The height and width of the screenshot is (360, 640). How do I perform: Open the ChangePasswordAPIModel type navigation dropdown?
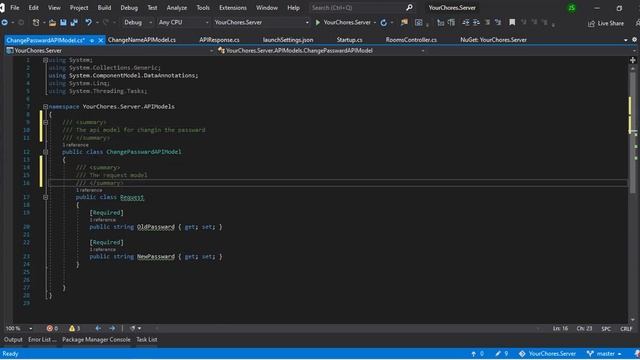[x=321, y=51]
